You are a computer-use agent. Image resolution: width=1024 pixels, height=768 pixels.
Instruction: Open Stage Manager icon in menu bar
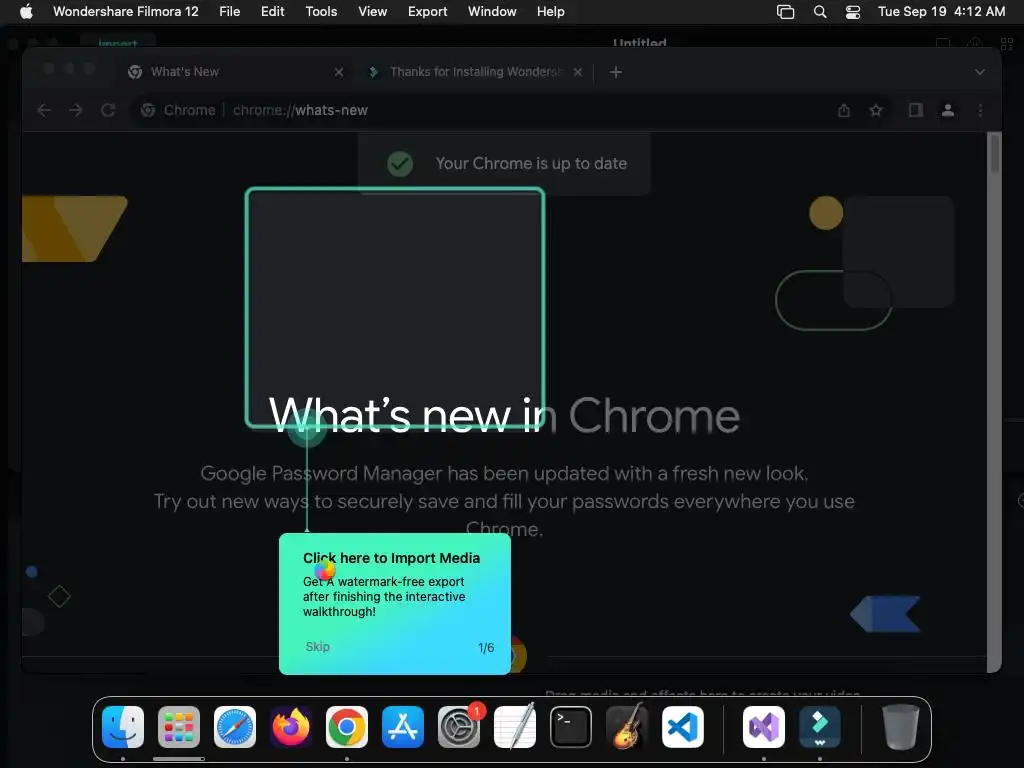(x=785, y=12)
